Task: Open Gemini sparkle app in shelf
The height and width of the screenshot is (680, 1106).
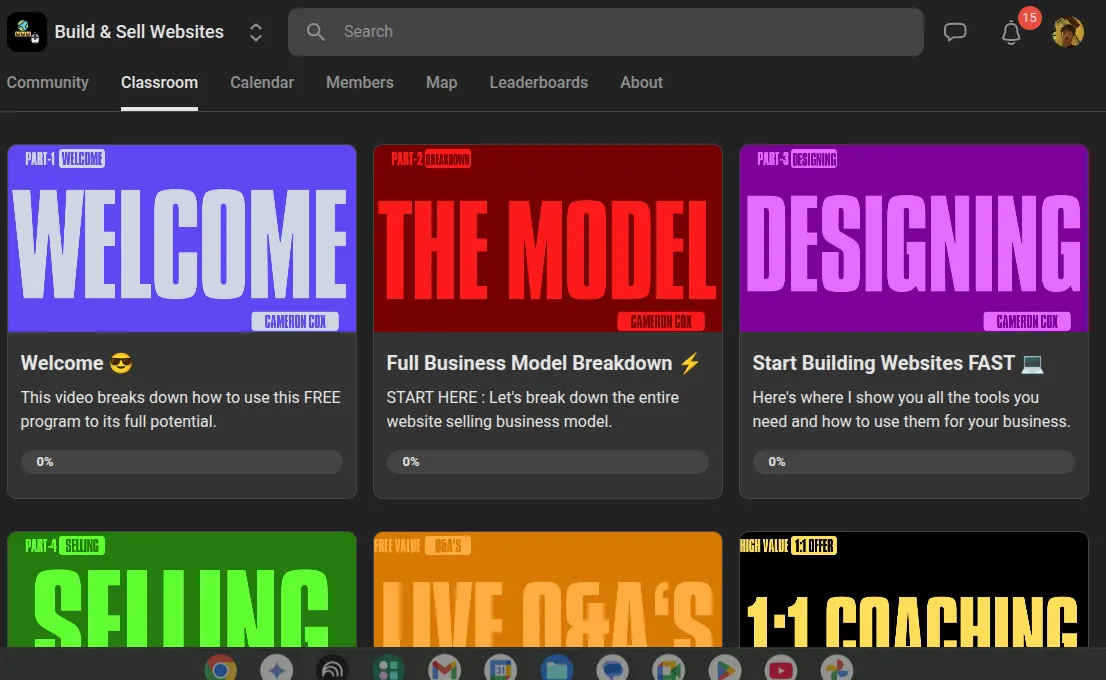Action: pos(276,669)
